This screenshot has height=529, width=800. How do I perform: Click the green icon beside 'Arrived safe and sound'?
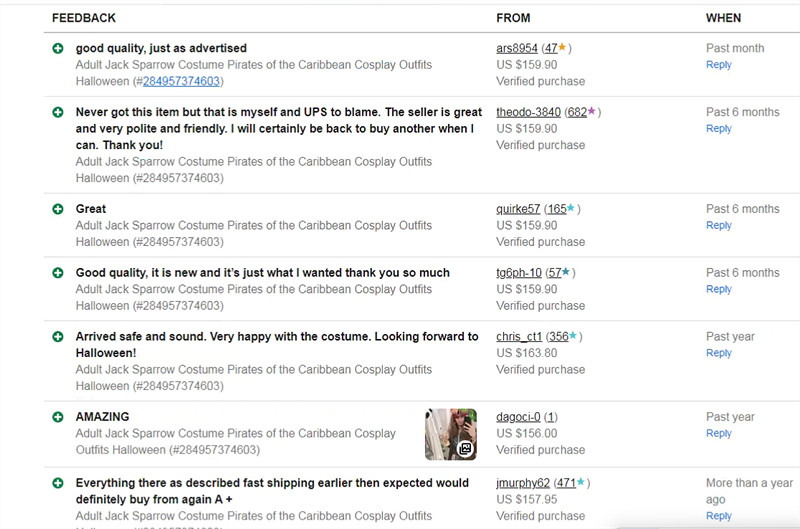(58, 337)
